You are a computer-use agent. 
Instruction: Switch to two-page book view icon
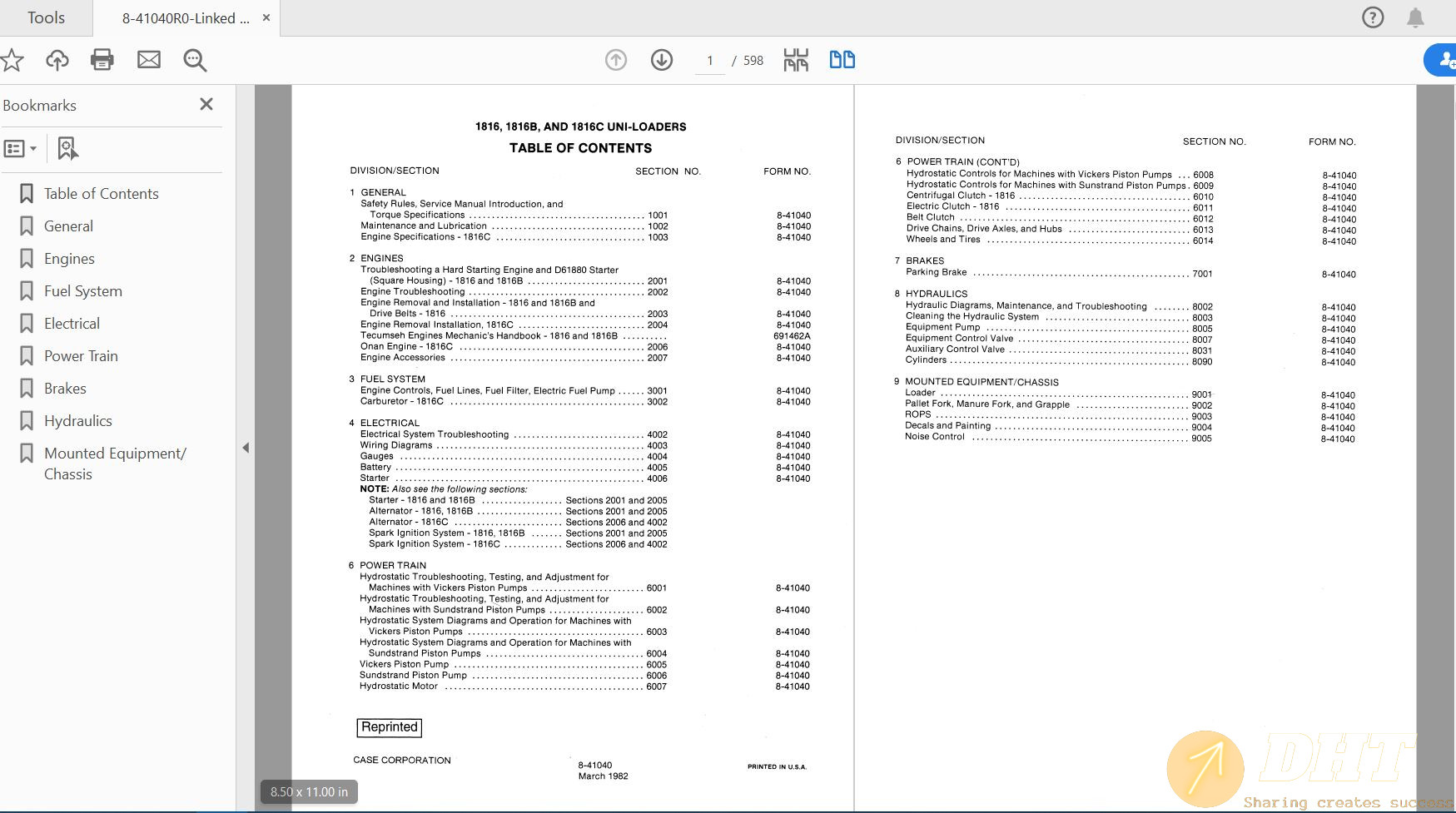(x=842, y=59)
